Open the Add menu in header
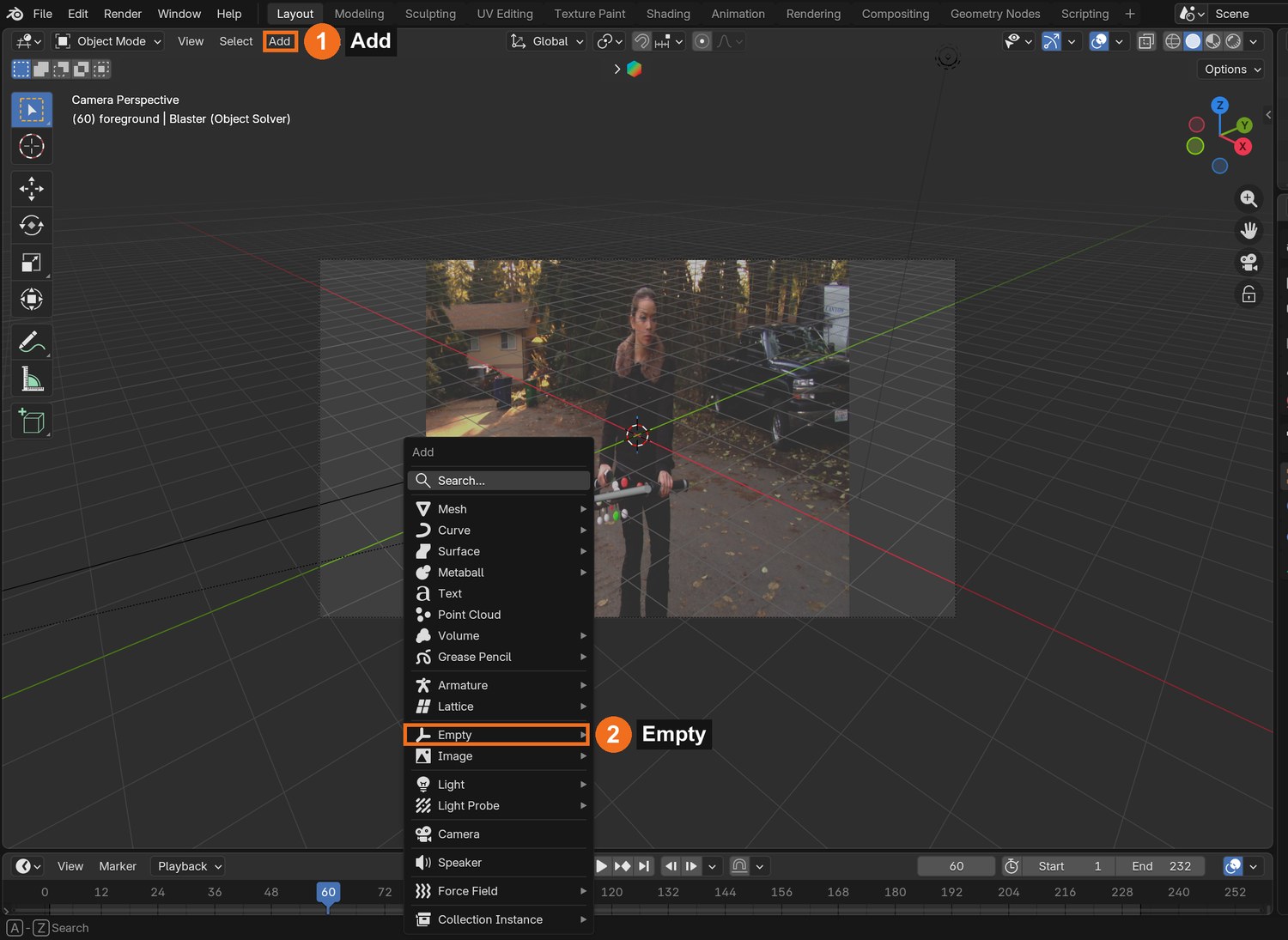 pos(280,41)
